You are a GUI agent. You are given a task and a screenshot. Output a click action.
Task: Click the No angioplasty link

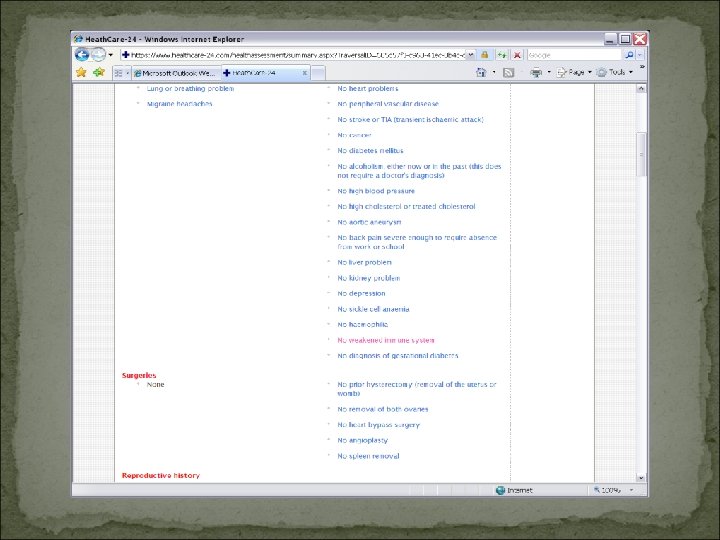(x=363, y=440)
